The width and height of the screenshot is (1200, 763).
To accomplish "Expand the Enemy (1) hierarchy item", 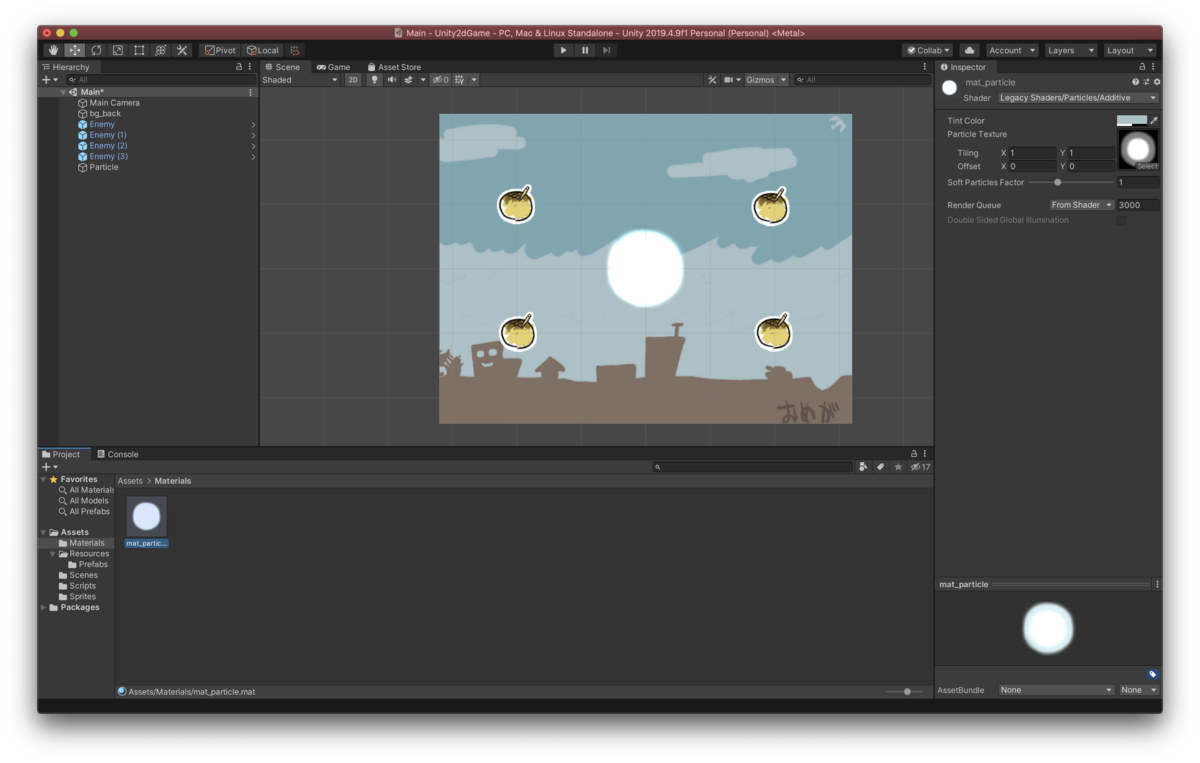I will [x=254, y=134].
